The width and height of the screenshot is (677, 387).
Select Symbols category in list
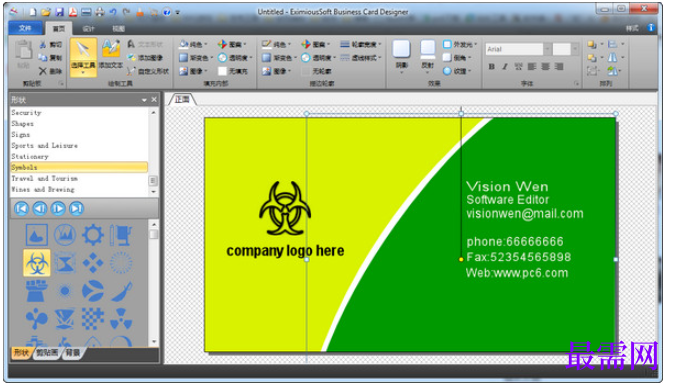[79, 167]
